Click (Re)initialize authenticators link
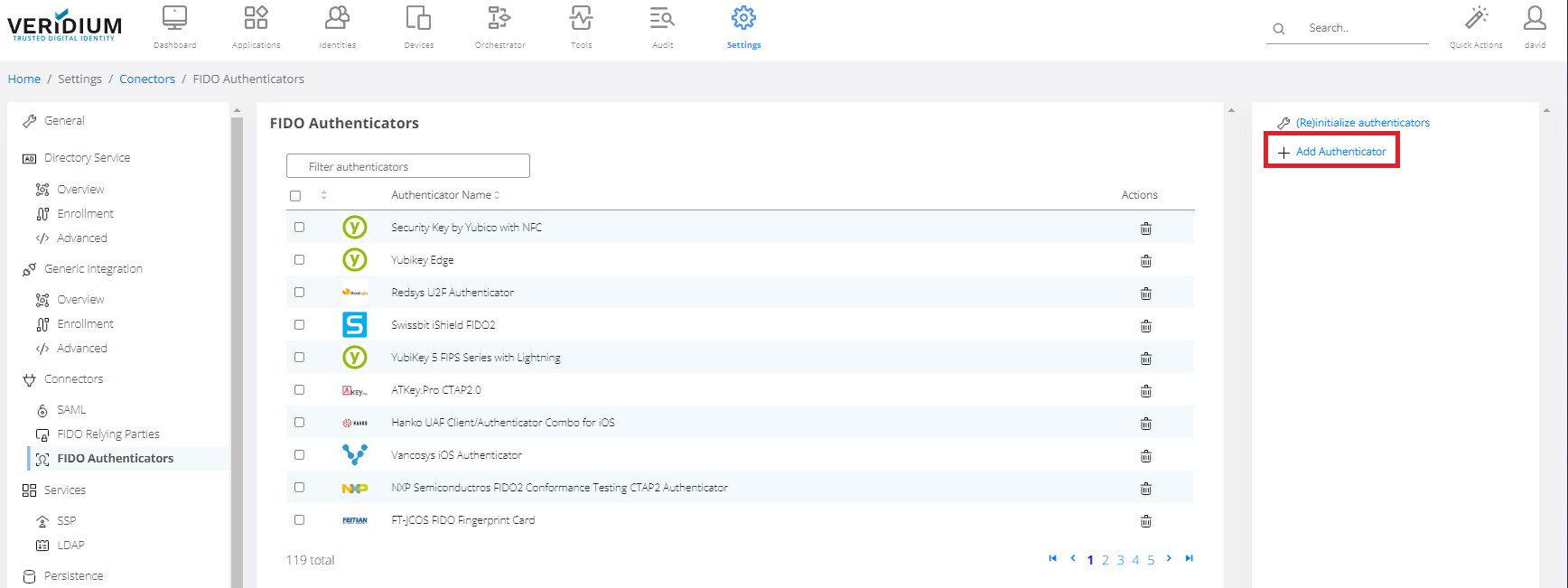 coord(1362,123)
